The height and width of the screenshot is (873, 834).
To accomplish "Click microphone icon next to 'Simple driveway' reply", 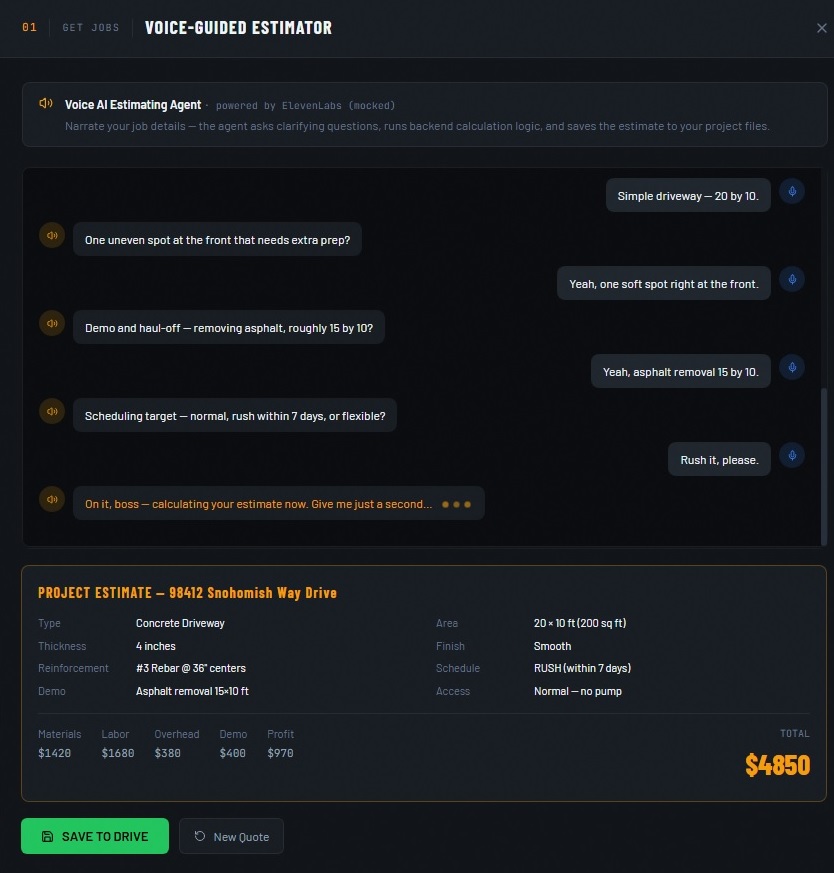I will (792, 192).
